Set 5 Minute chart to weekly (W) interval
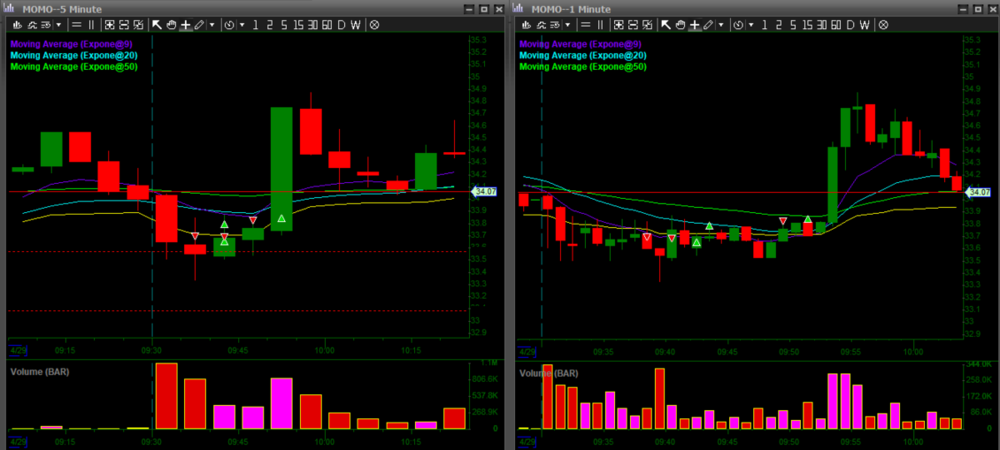 [x=355, y=24]
